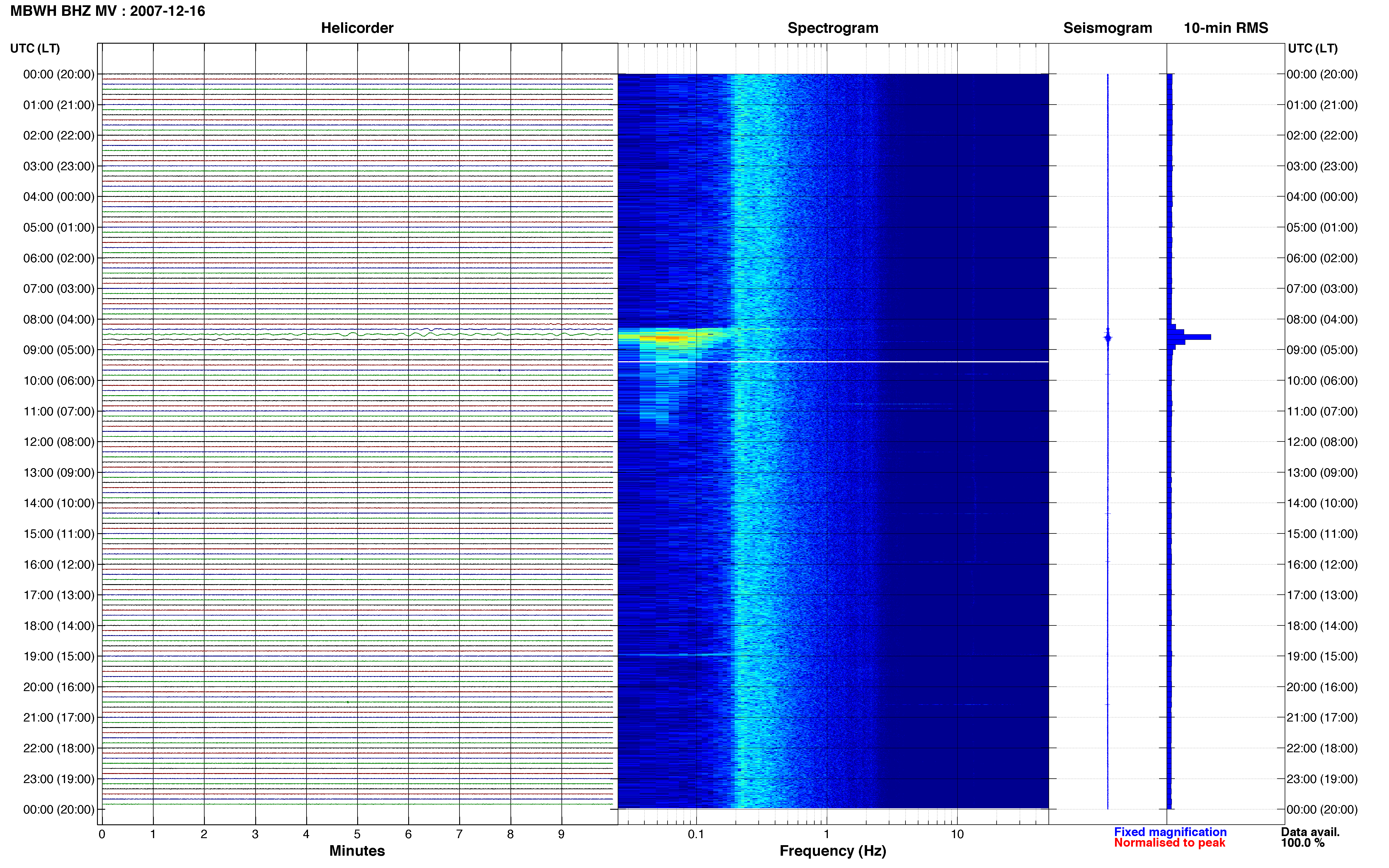Click the Frequency (Hz) axis label
Screen dimensions: 1389x868
click(833, 851)
